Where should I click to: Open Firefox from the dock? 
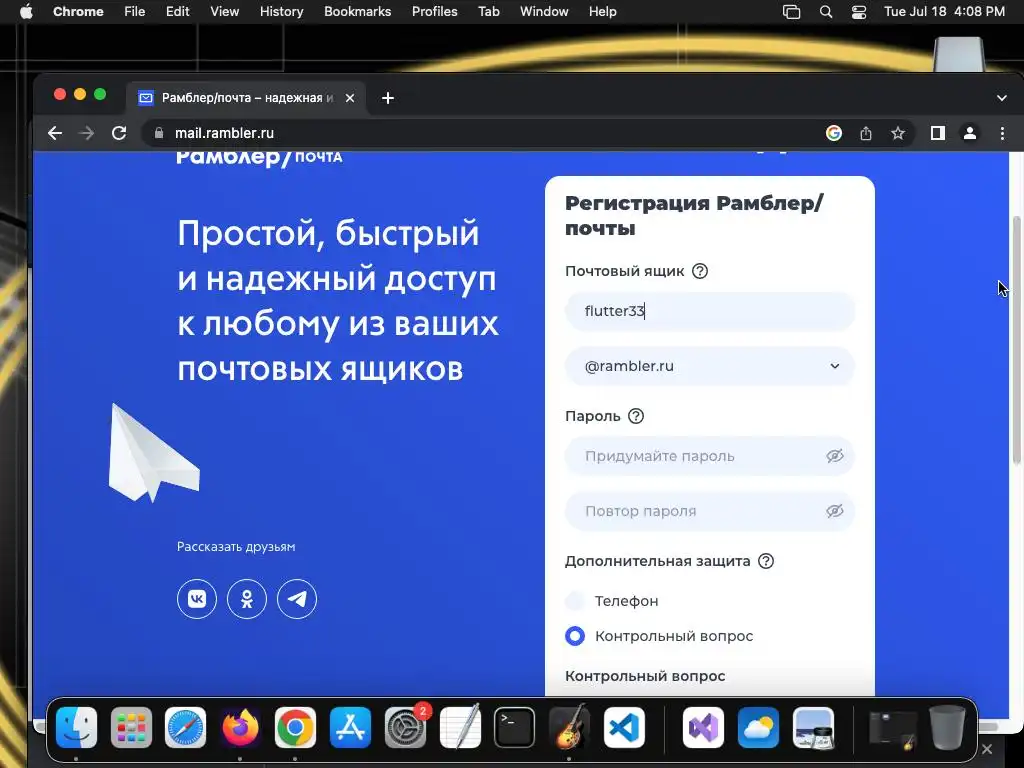[x=240, y=727]
